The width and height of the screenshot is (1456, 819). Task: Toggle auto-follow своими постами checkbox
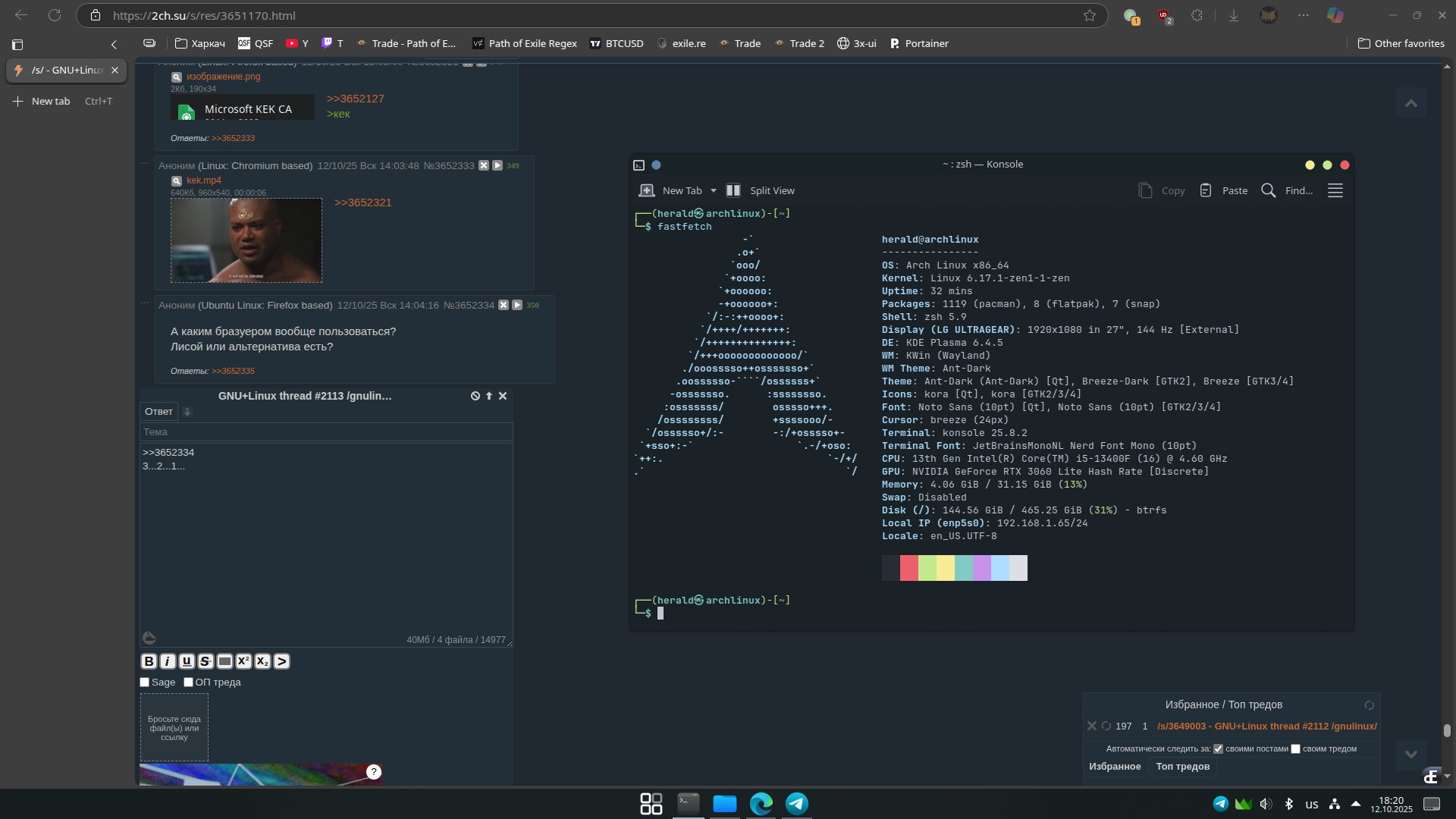[1218, 748]
